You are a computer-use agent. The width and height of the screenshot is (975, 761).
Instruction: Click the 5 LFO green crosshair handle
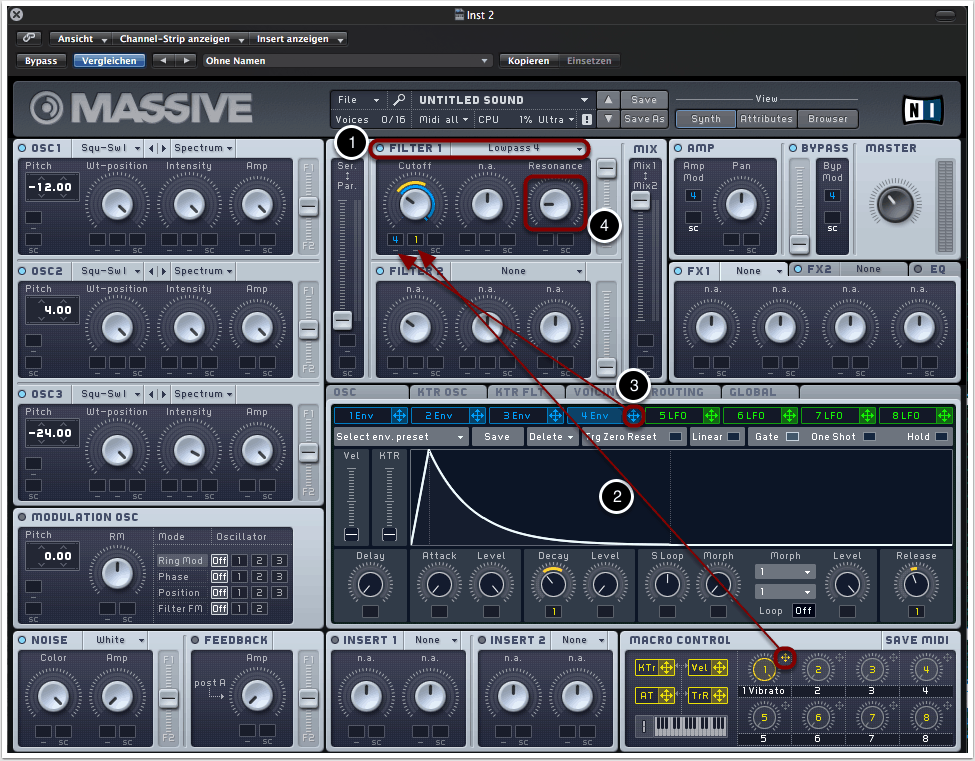(x=711, y=415)
